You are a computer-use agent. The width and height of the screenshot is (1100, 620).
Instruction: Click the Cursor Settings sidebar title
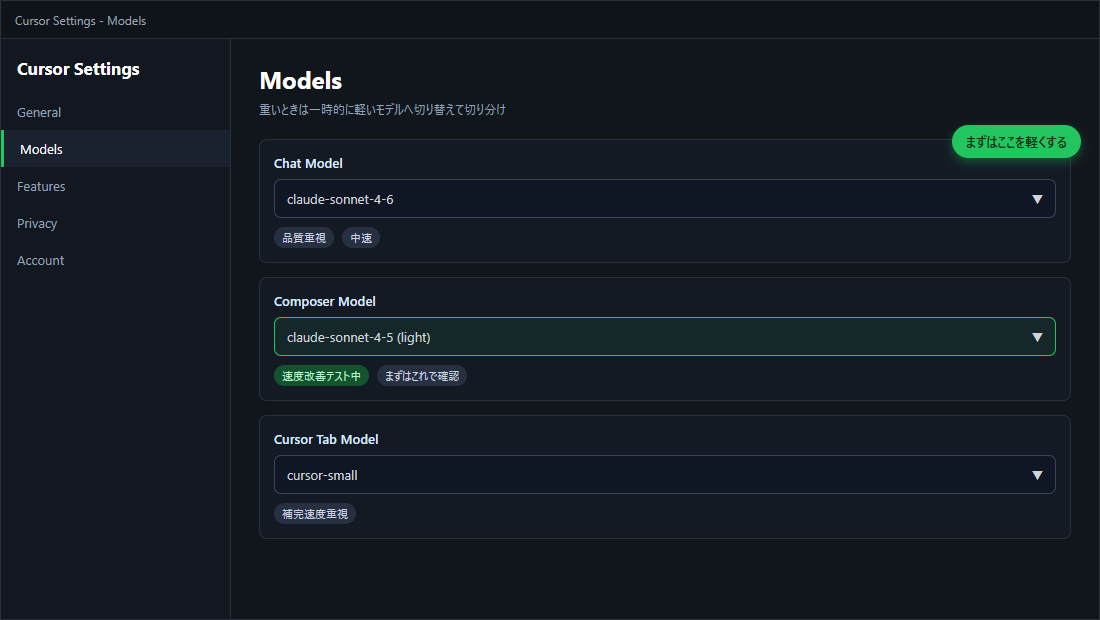(78, 69)
